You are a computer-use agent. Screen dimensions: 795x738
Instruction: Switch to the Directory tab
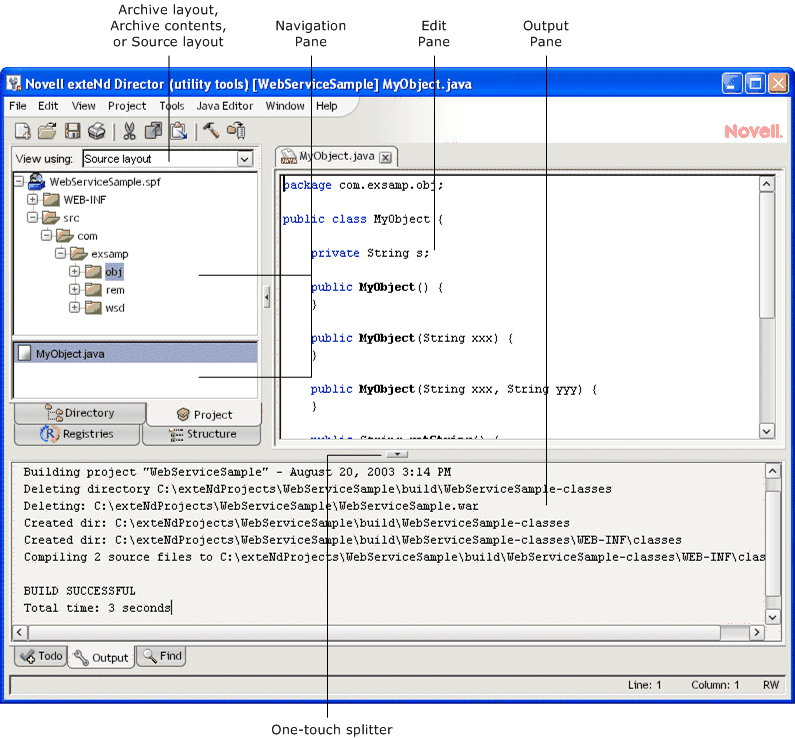[80, 413]
